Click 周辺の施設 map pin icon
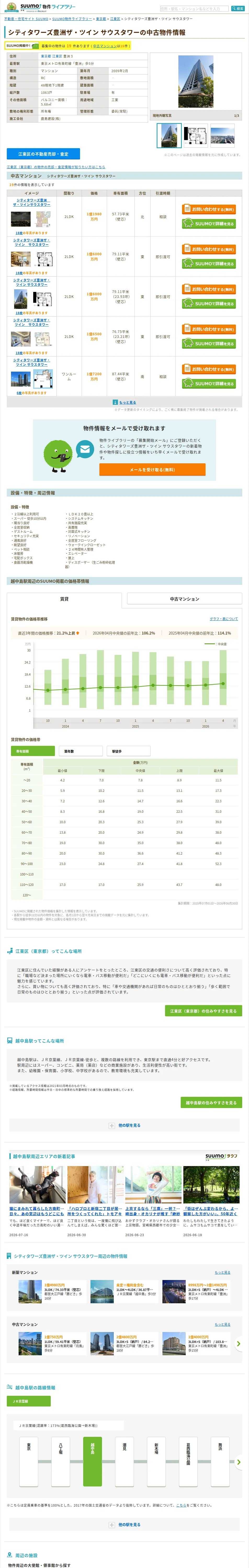The width and height of the screenshot is (249, 1568). 10,1555
